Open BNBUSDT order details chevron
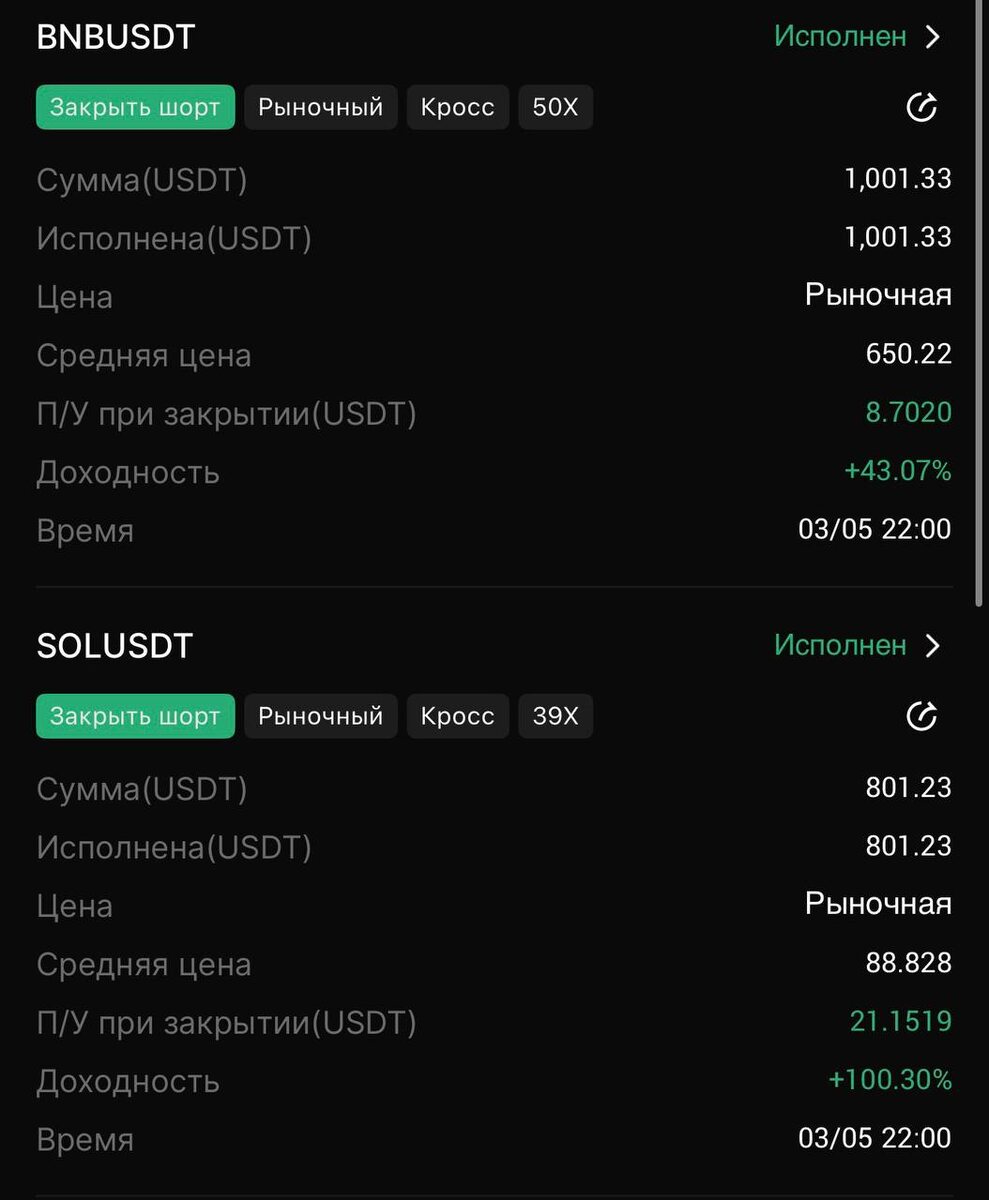Image resolution: width=989 pixels, height=1200 pixels. 933,38
